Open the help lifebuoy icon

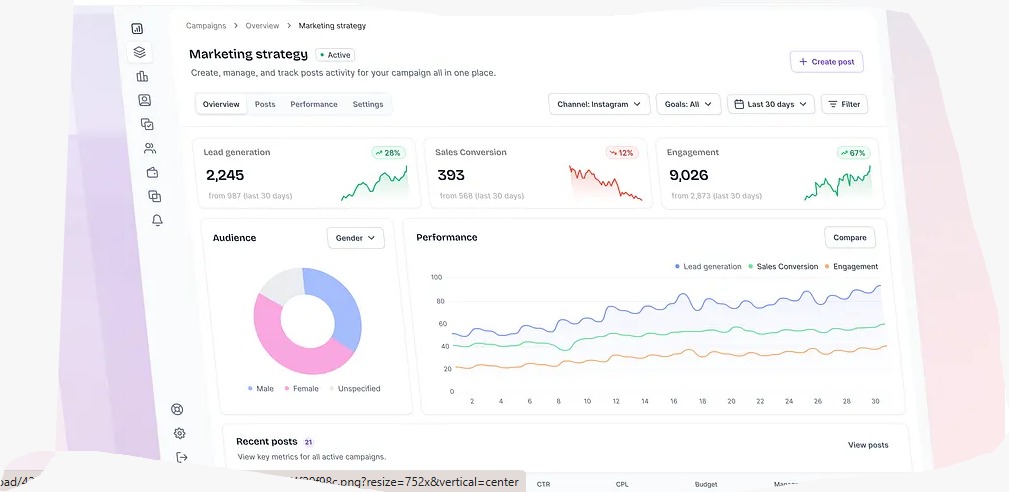click(x=178, y=409)
